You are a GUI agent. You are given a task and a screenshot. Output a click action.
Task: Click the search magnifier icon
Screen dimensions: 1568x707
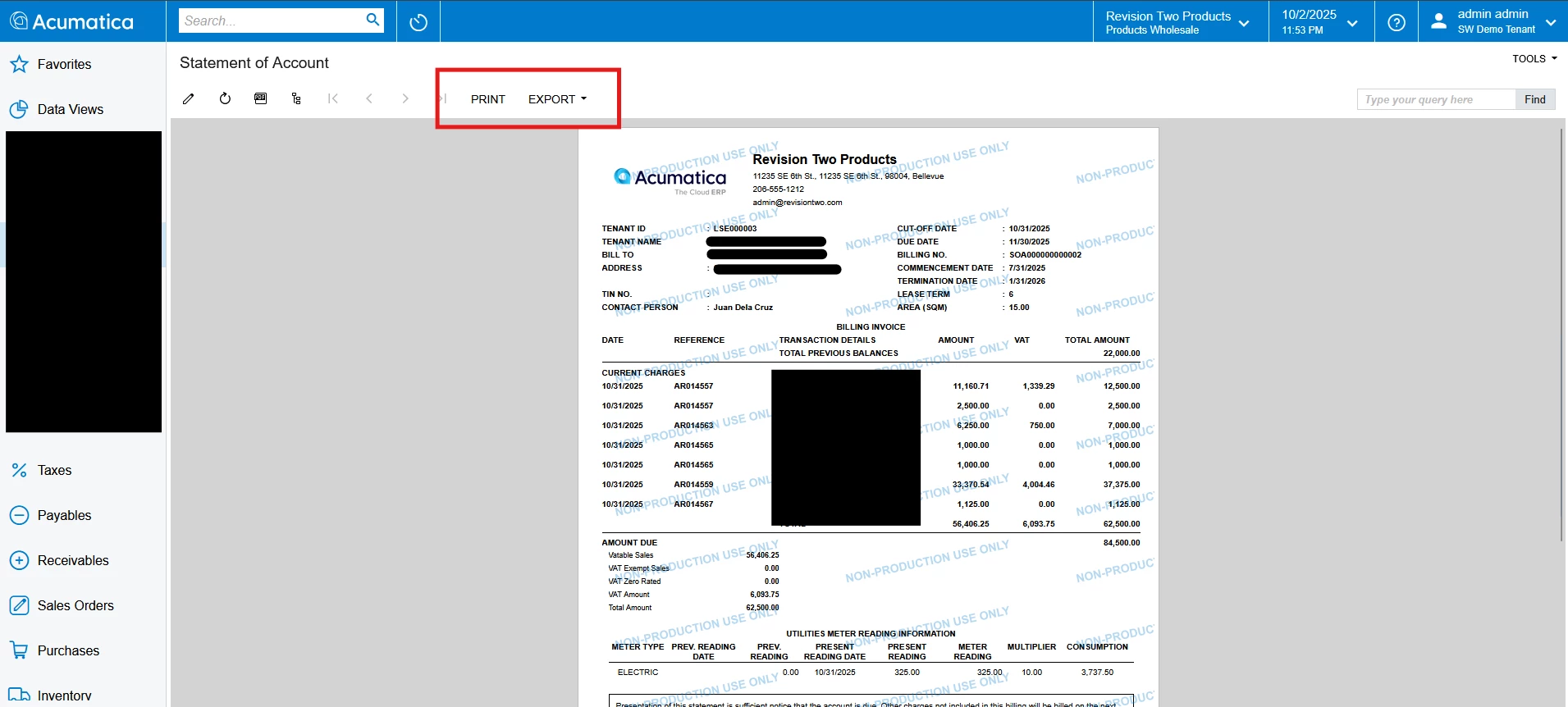373,20
